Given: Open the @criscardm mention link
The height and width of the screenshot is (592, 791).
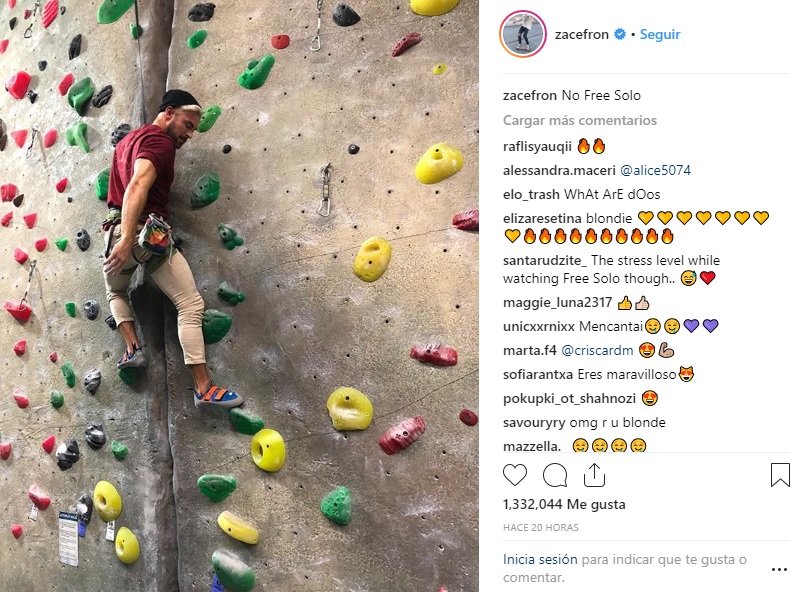Looking at the screenshot, I should click(597, 350).
